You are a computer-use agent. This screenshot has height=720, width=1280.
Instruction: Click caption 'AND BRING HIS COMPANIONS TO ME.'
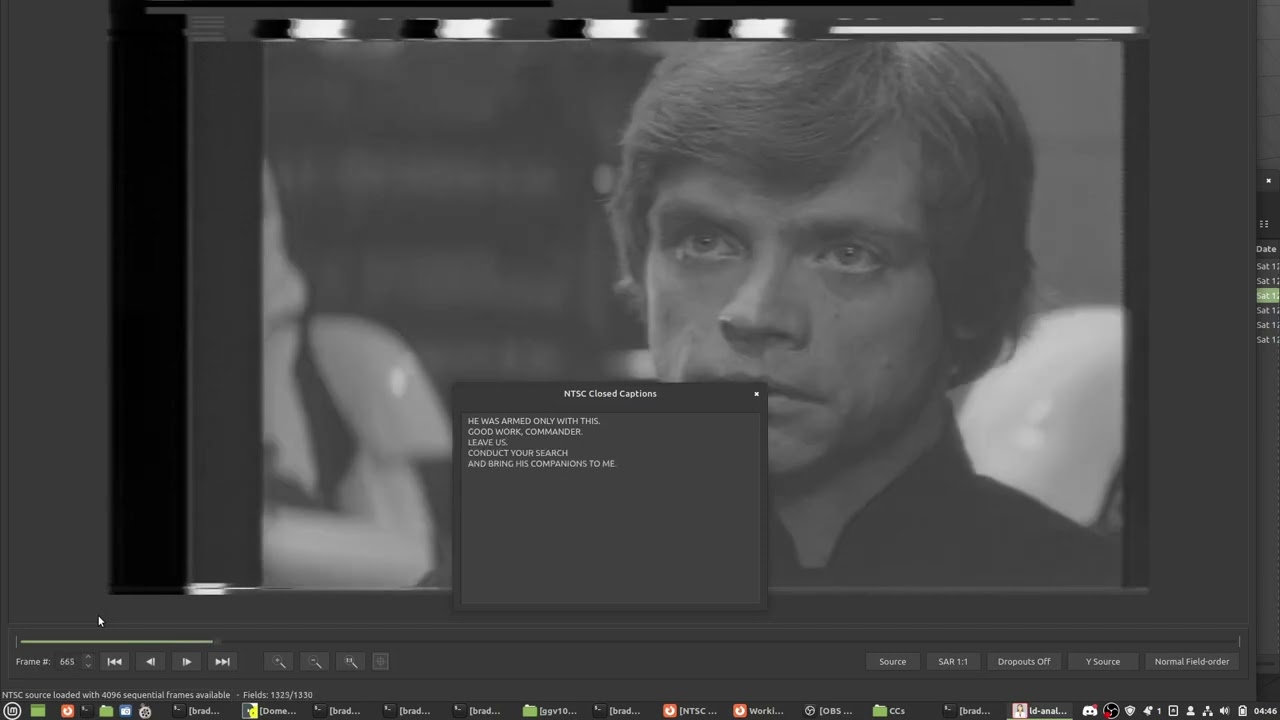click(542, 464)
